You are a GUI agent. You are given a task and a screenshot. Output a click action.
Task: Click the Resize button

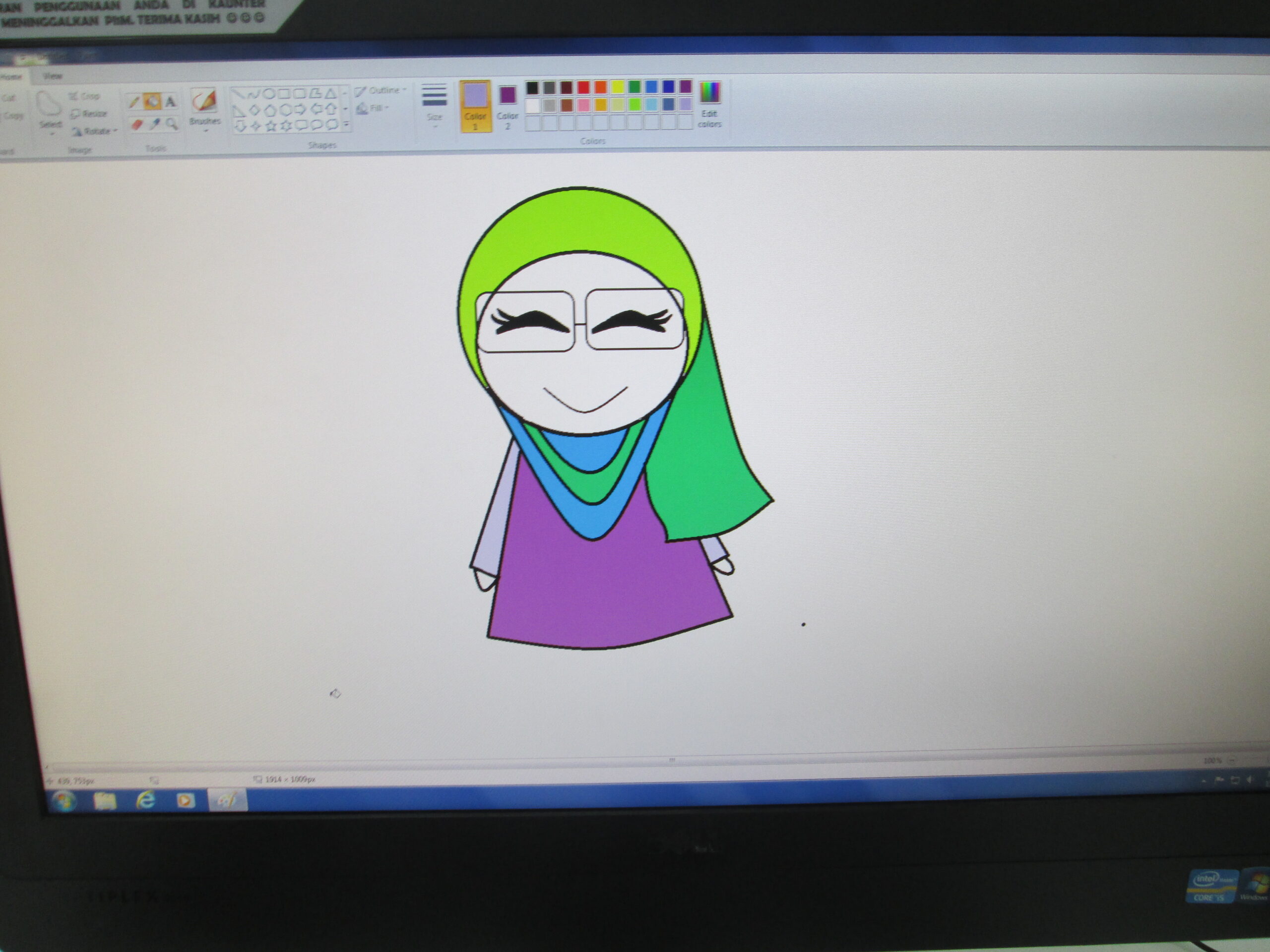89,114
